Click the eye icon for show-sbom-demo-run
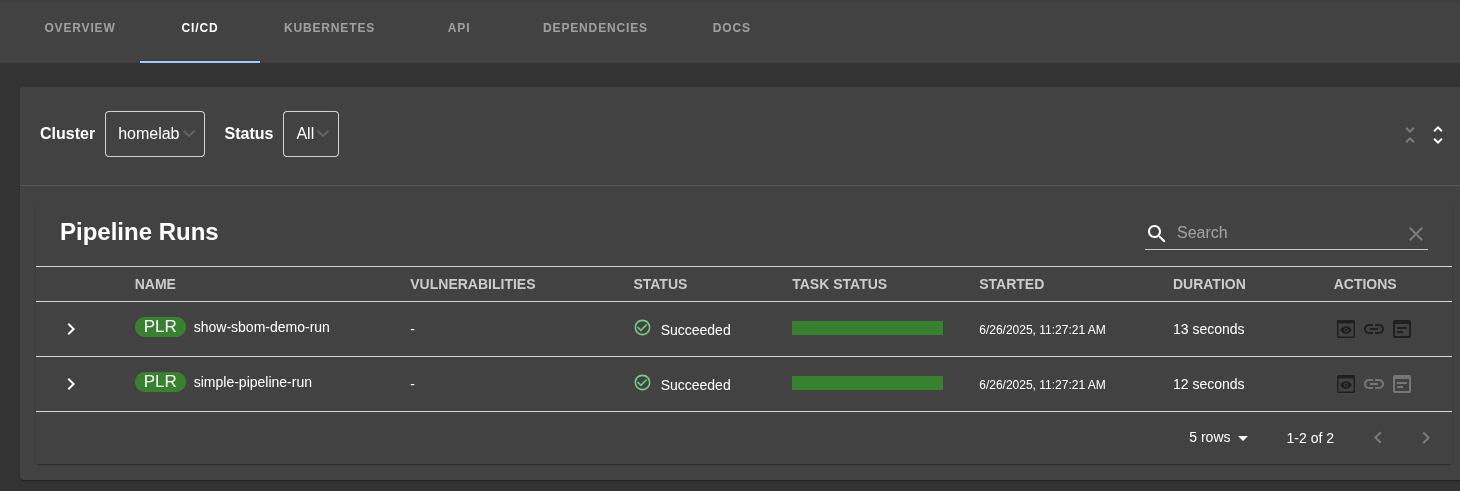The height and width of the screenshot is (491, 1460). [x=1346, y=329]
